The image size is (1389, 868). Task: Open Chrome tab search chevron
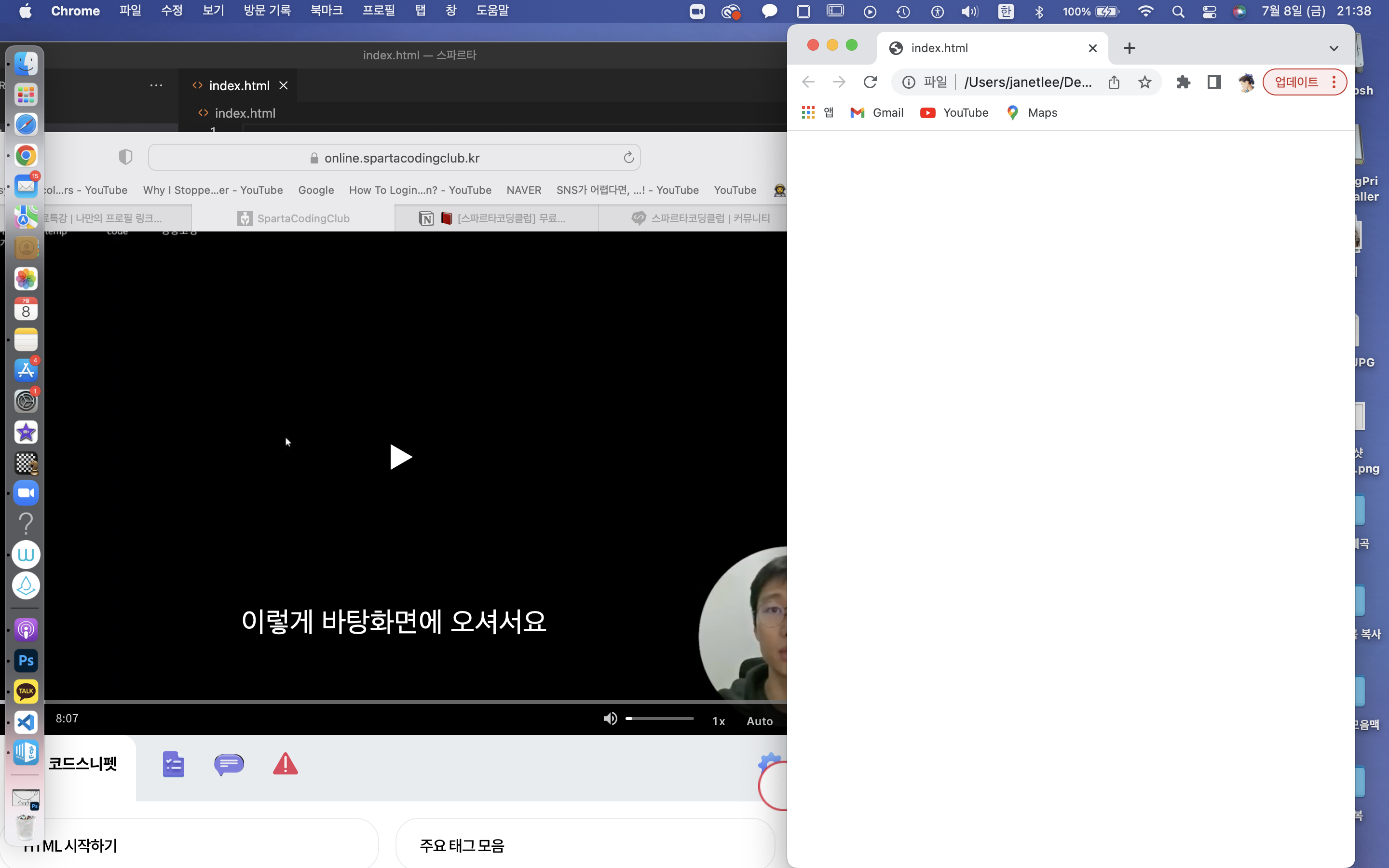[x=1334, y=48]
